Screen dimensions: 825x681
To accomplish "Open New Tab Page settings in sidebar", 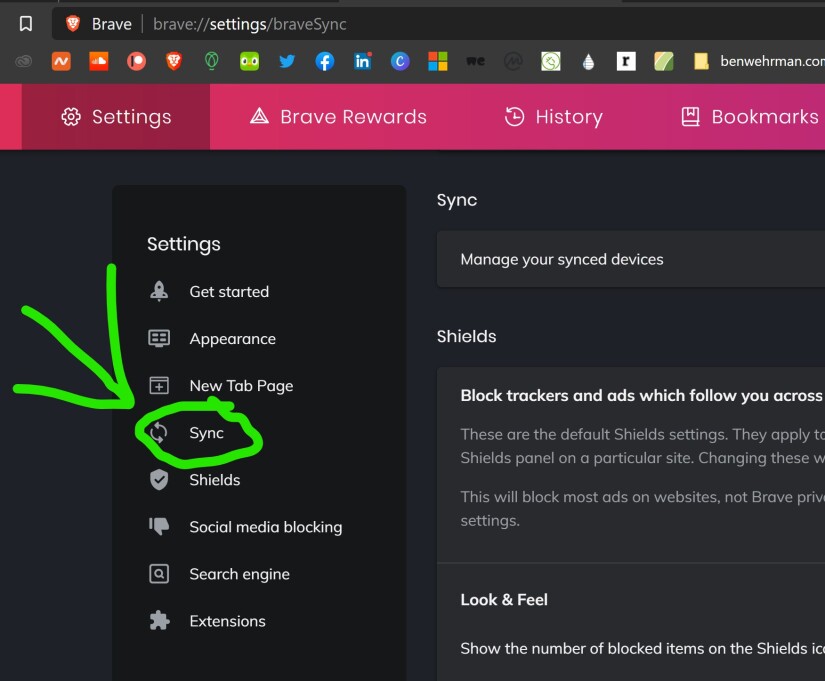I will tap(221, 386).
